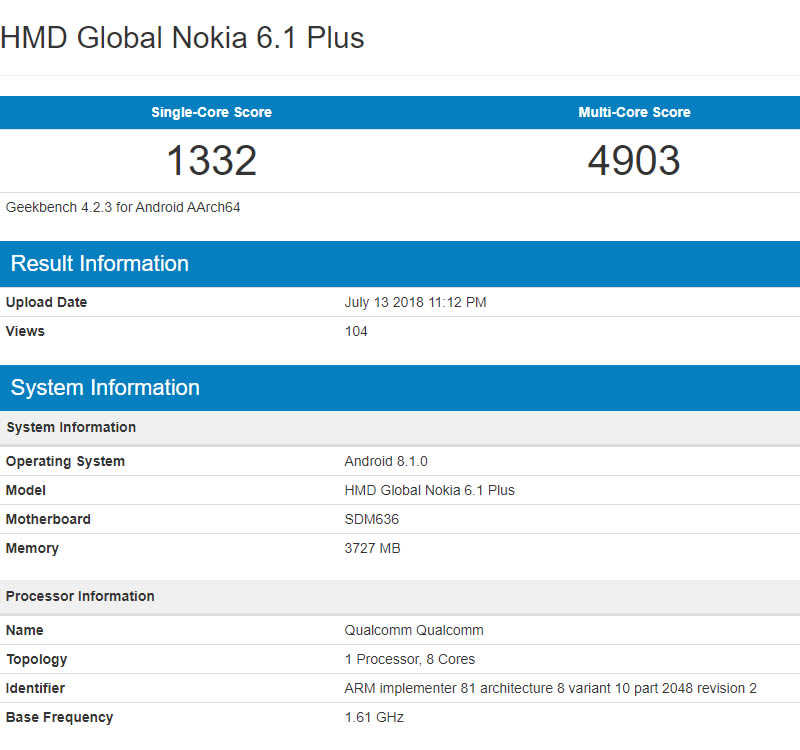Click the 1 Processor, 8 Cores topology value
Viewport: 800px width, 750px height.
pyautogui.click(x=410, y=659)
